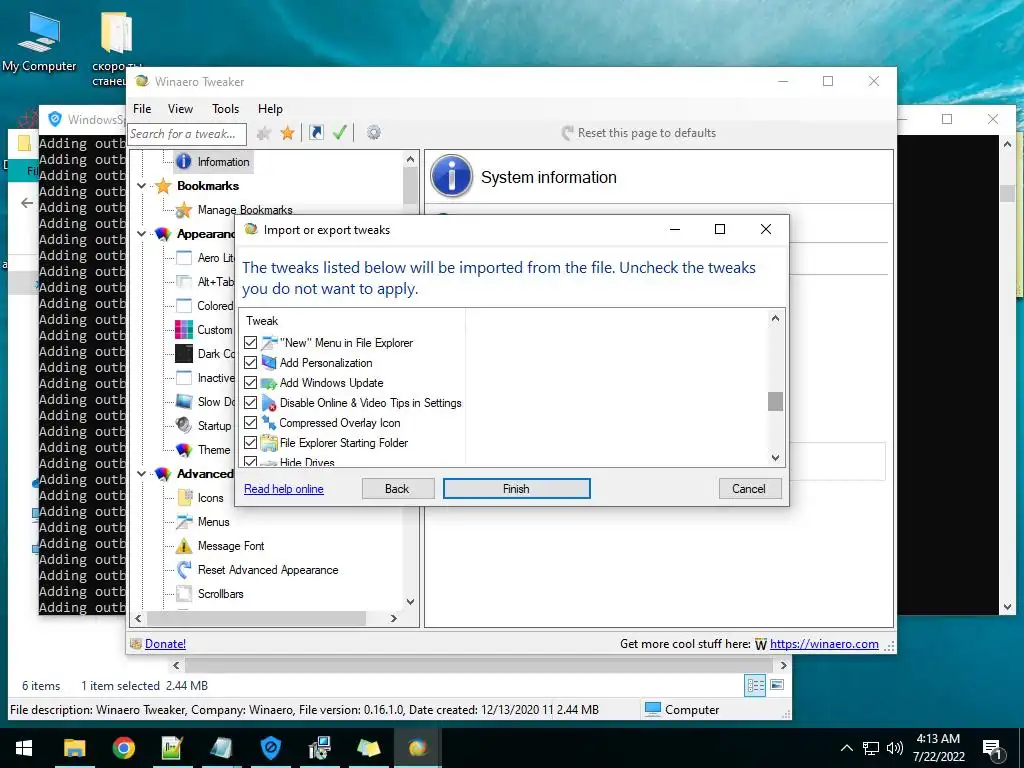Open Reset Advanced Appearance item
The width and height of the screenshot is (1024, 768).
tap(268, 570)
